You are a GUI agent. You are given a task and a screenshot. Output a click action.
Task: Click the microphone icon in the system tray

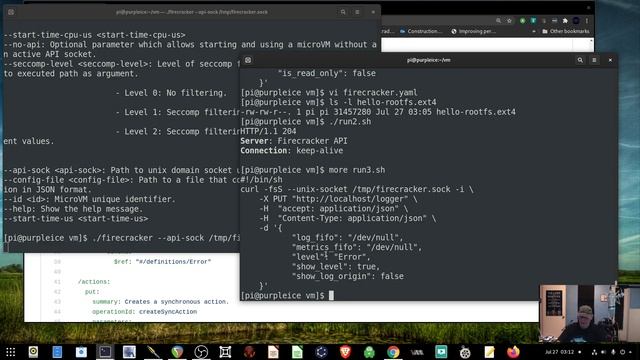coord(613,352)
